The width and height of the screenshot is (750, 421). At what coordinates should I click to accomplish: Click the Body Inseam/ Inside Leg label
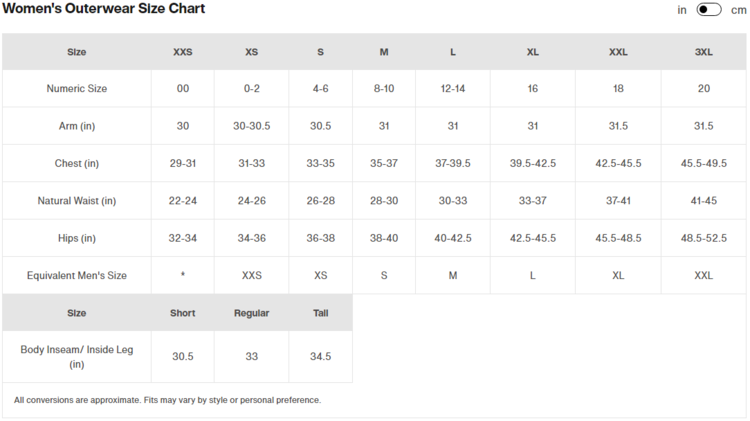pos(77,357)
